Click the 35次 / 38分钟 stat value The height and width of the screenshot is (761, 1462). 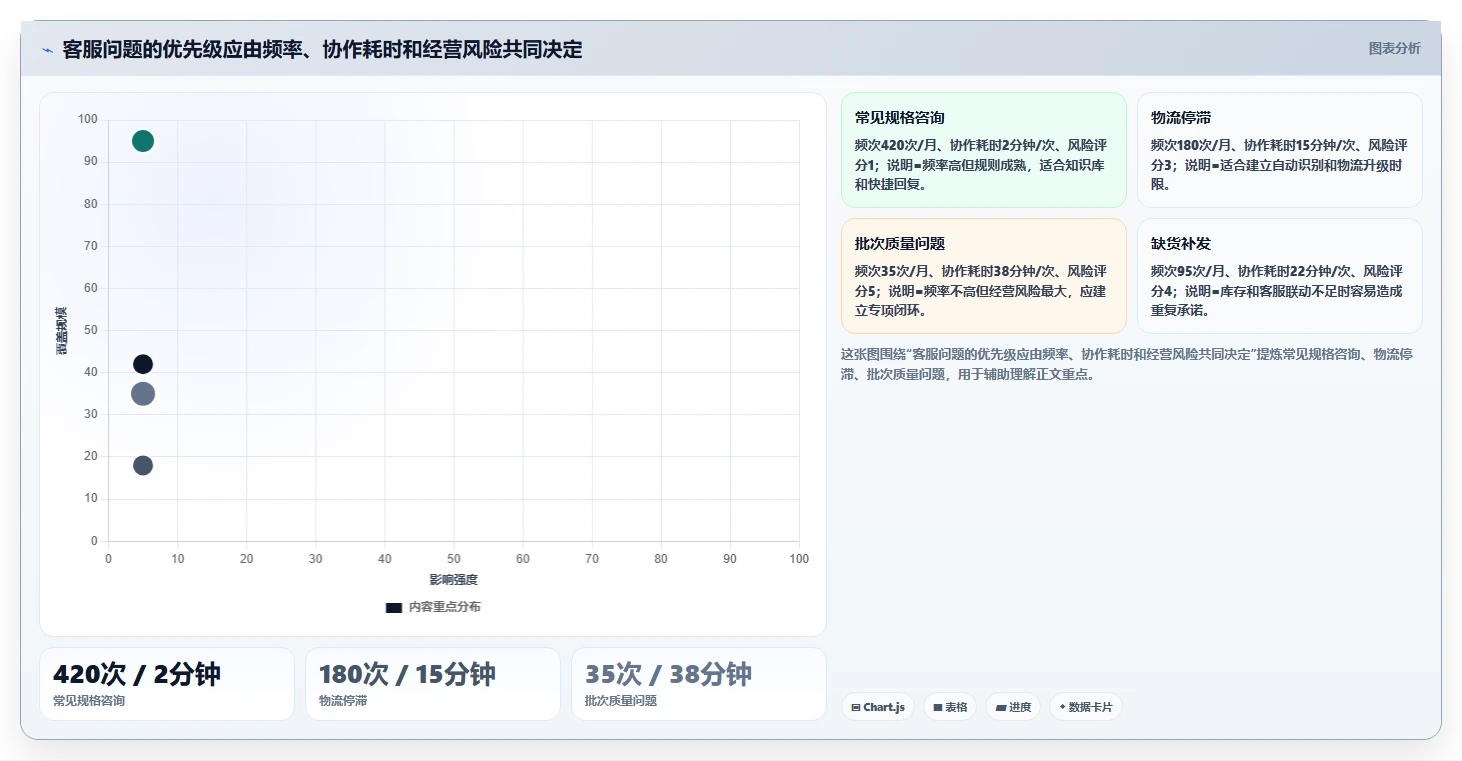click(x=668, y=674)
